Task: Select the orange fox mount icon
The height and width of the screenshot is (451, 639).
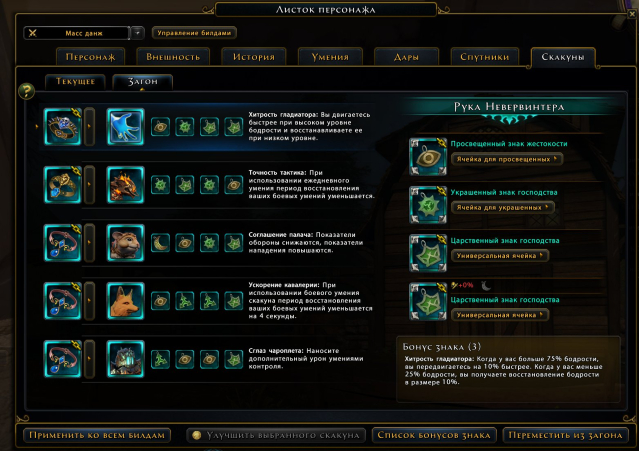Action: 126,301
